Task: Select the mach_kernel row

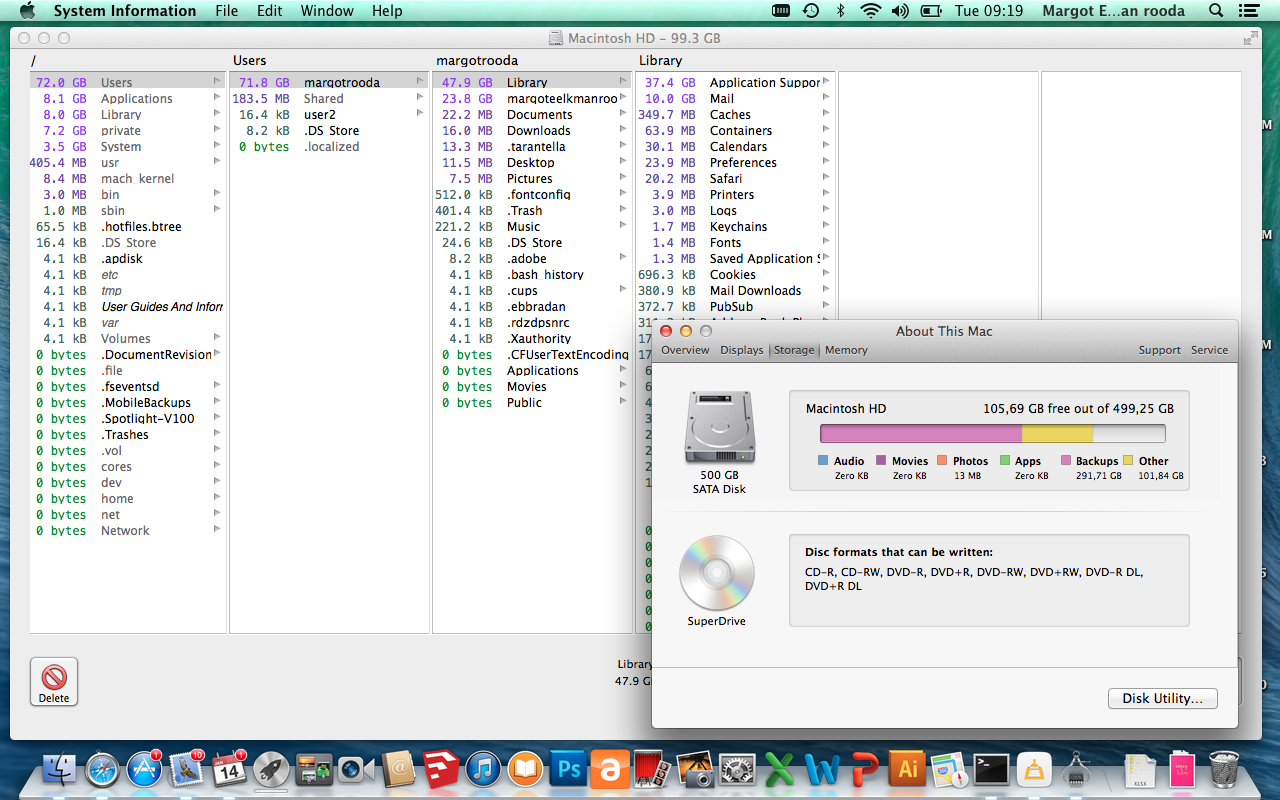Action: 126,178
